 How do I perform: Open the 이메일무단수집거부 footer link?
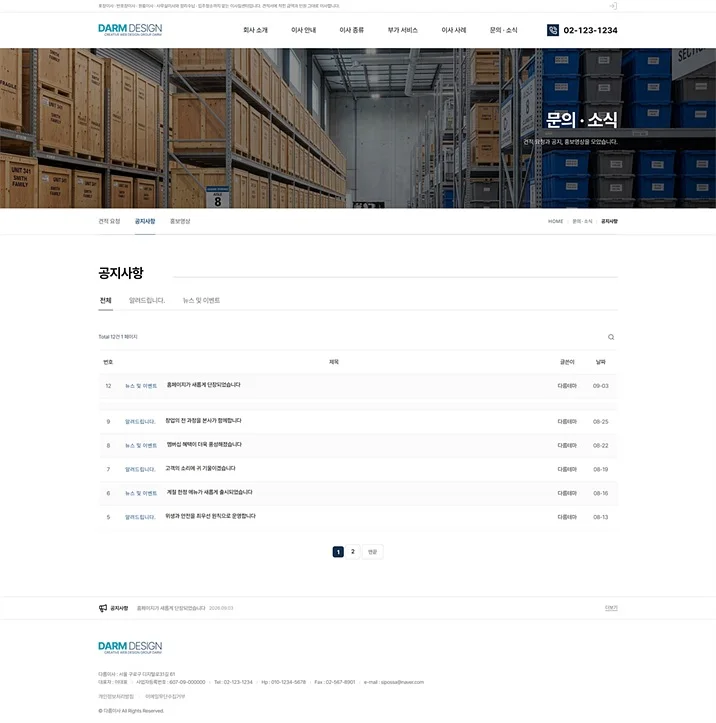click(x=165, y=697)
